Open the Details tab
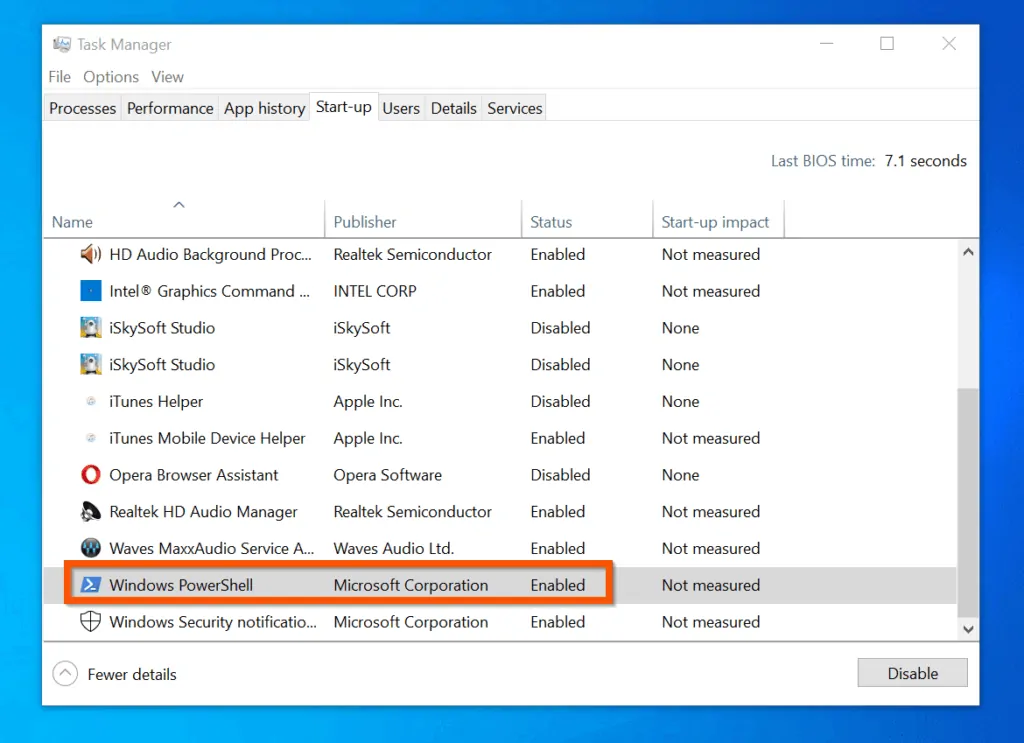This screenshot has width=1024, height=743. click(453, 108)
